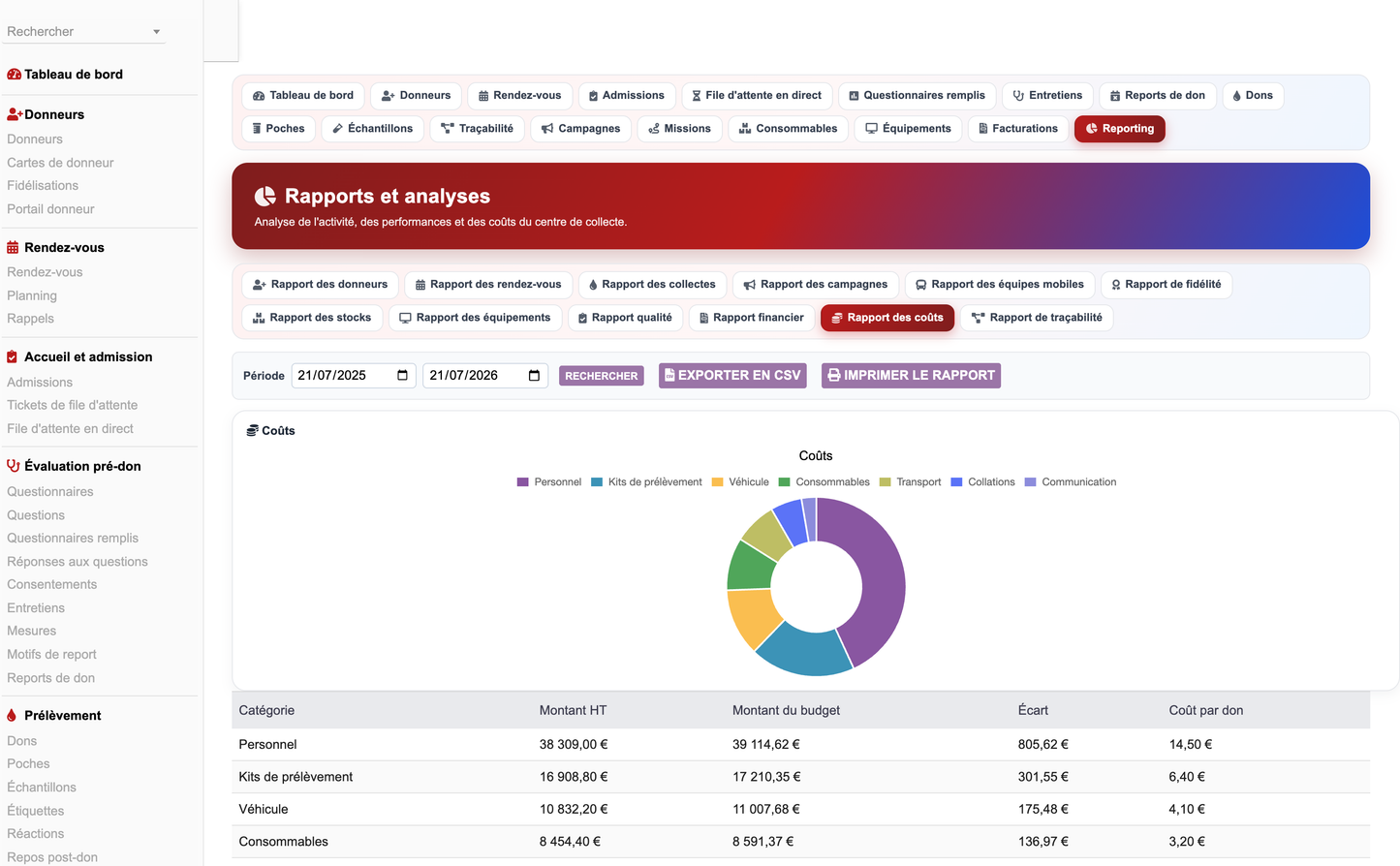Toggle Kits de prélèvement legend swatch

597,482
